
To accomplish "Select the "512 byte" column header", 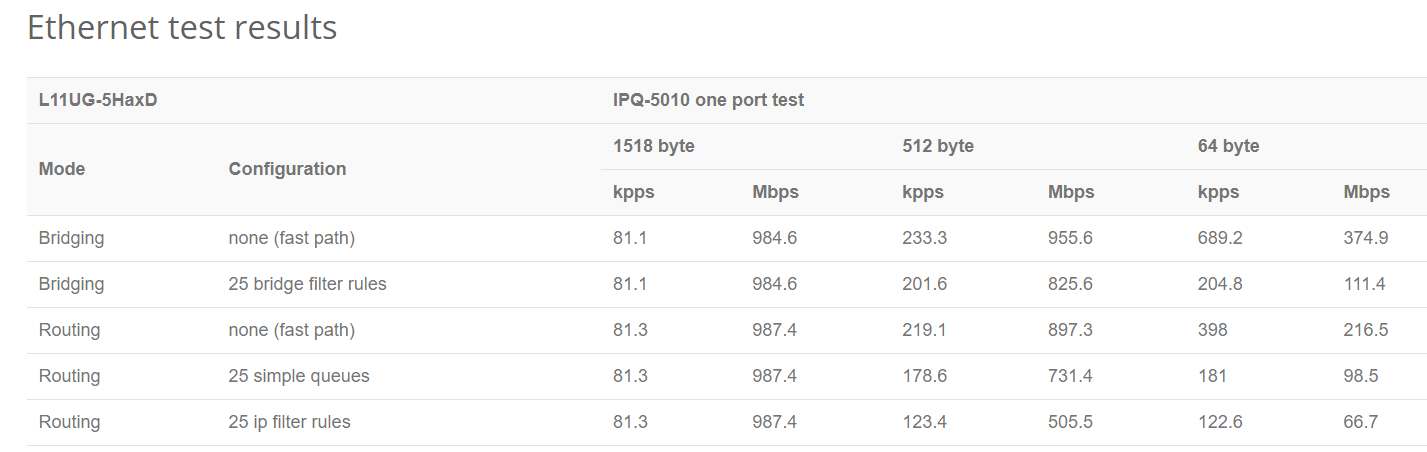I will [937, 146].
